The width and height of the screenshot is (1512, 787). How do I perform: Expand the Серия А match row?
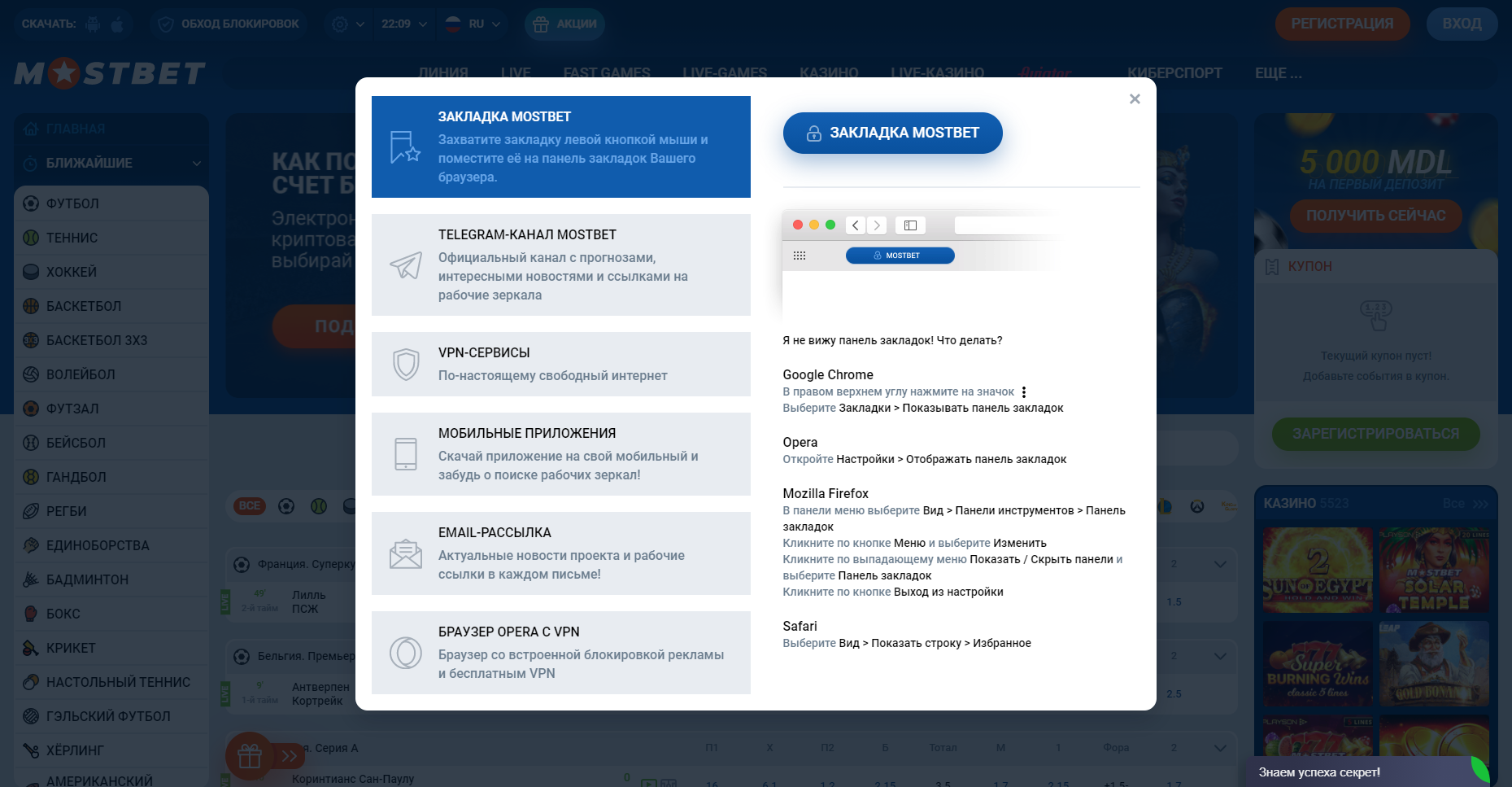click(x=1220, y=748)
